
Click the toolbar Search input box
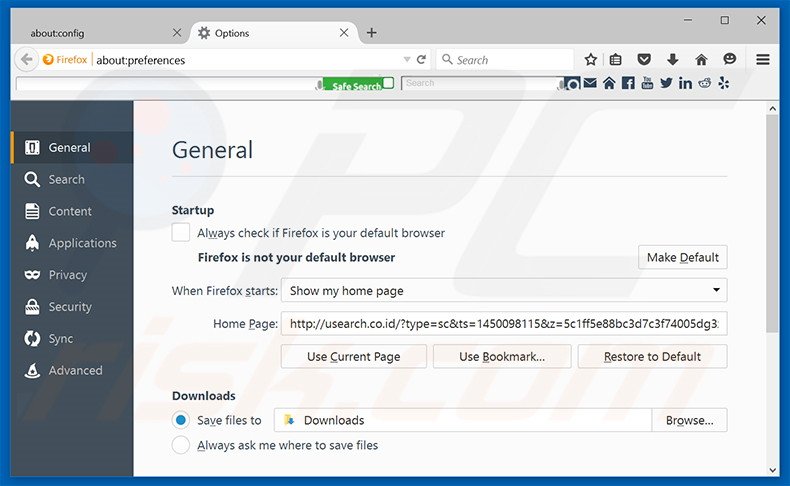point(482,83)
